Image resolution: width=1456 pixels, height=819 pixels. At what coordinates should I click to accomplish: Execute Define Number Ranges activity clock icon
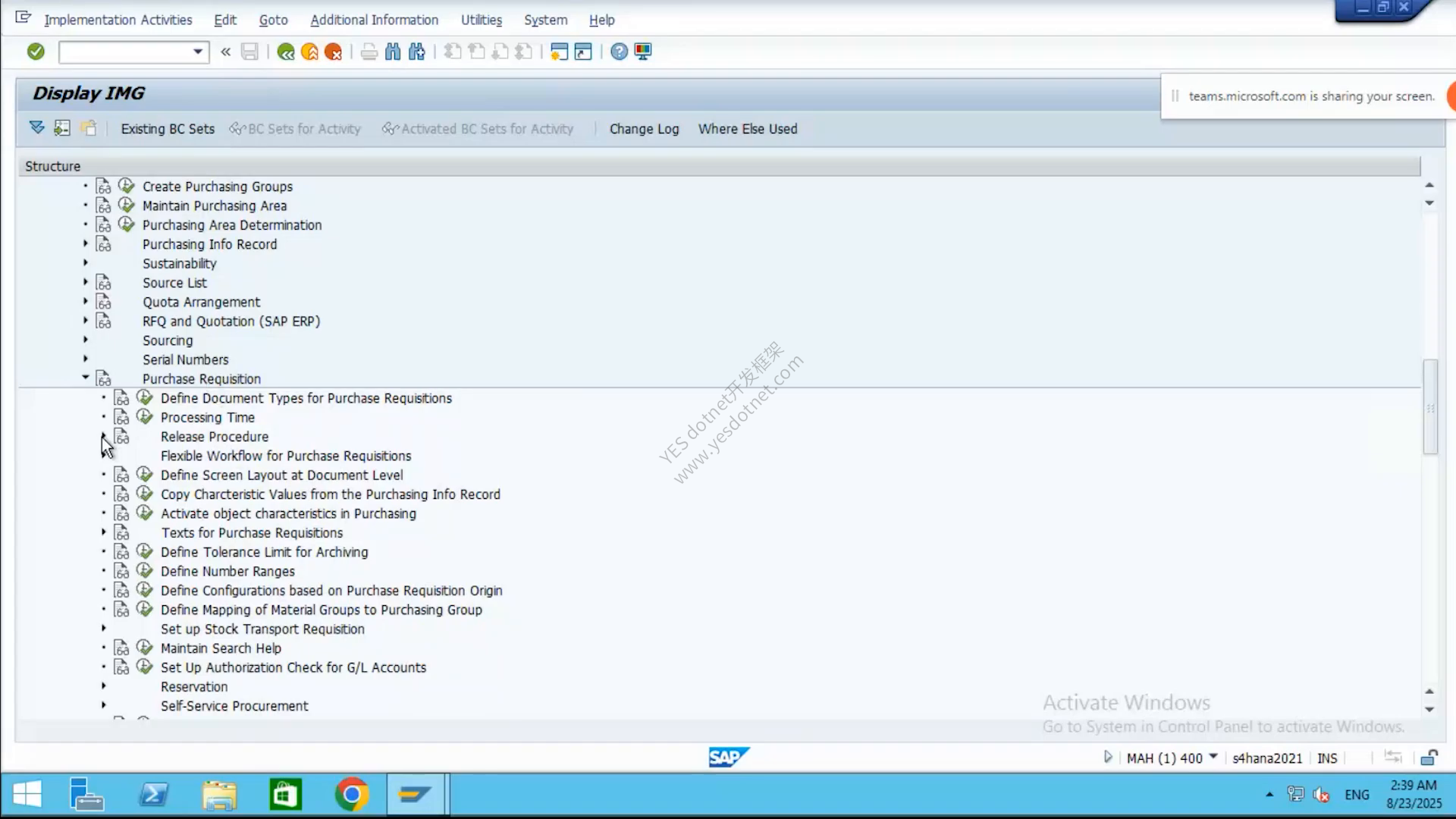tap(144, 571)
